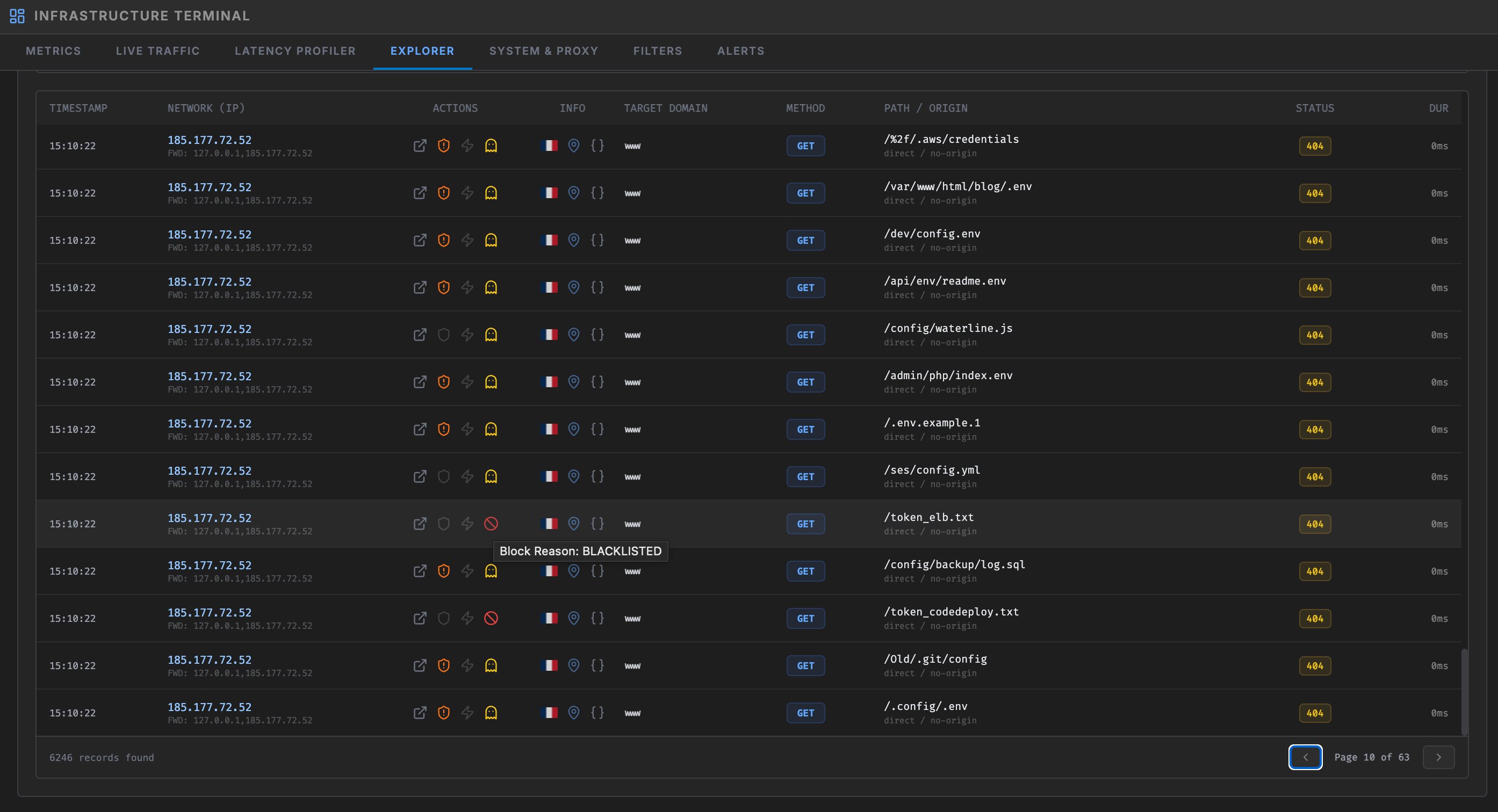Click Path / Origin column header
The height and width of the screenshot is (812, 1498).
pos(926,108)
